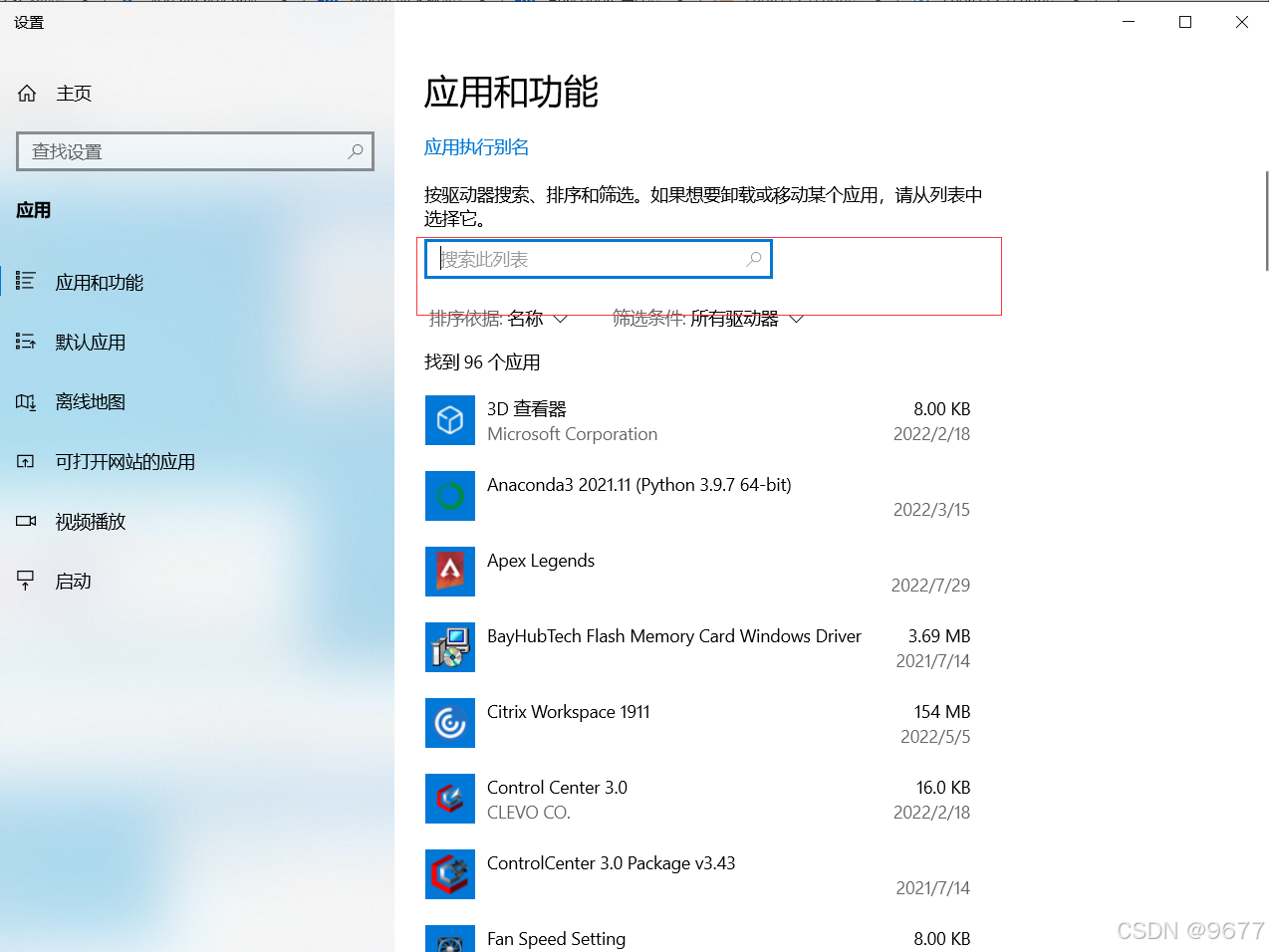Select Fan Speed Setting entry text
1269x952 pixels.
click(557, 938)
